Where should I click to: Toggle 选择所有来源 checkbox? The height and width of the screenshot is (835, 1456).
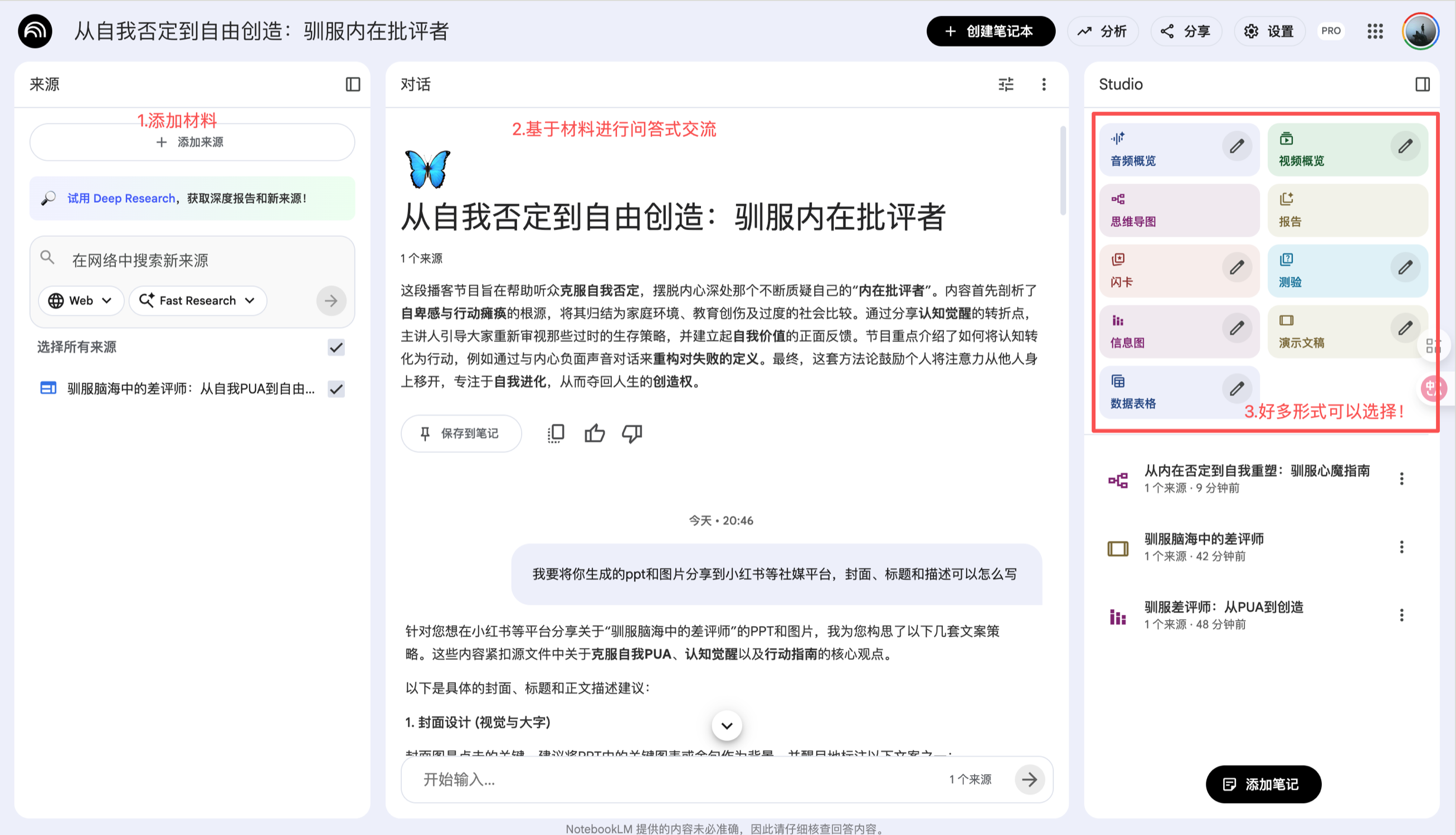(x=336, y=348)
